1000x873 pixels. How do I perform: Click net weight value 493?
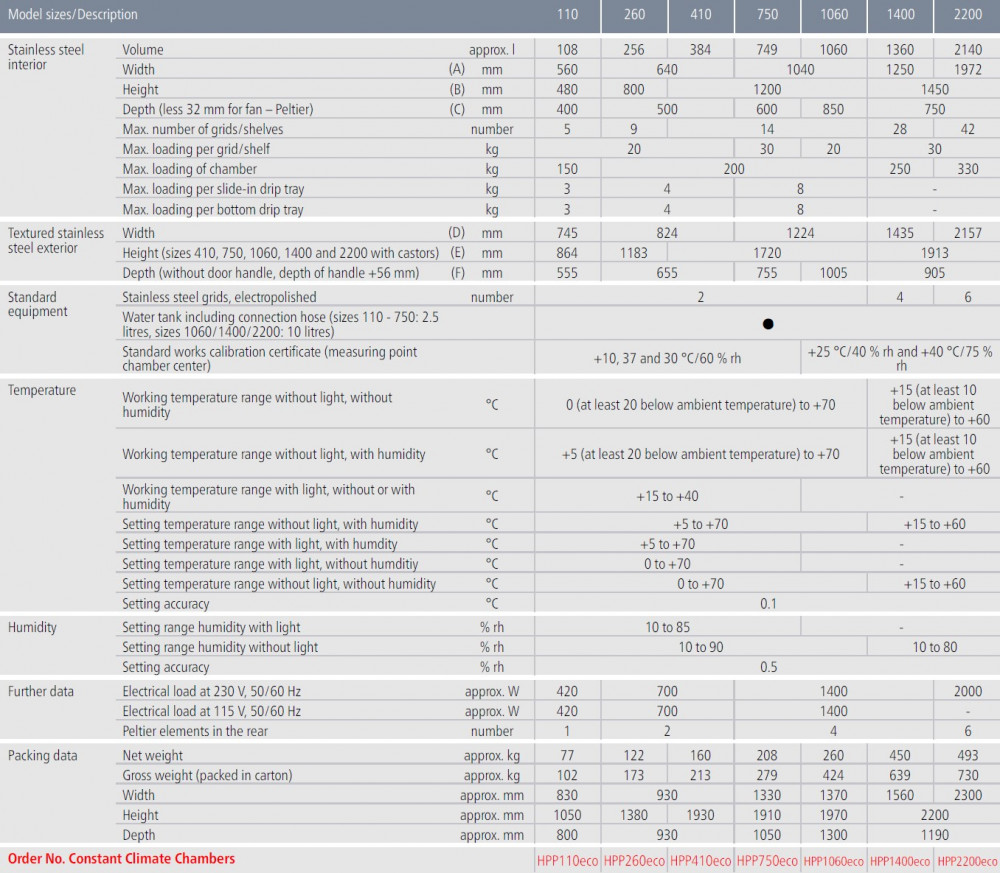967,756
